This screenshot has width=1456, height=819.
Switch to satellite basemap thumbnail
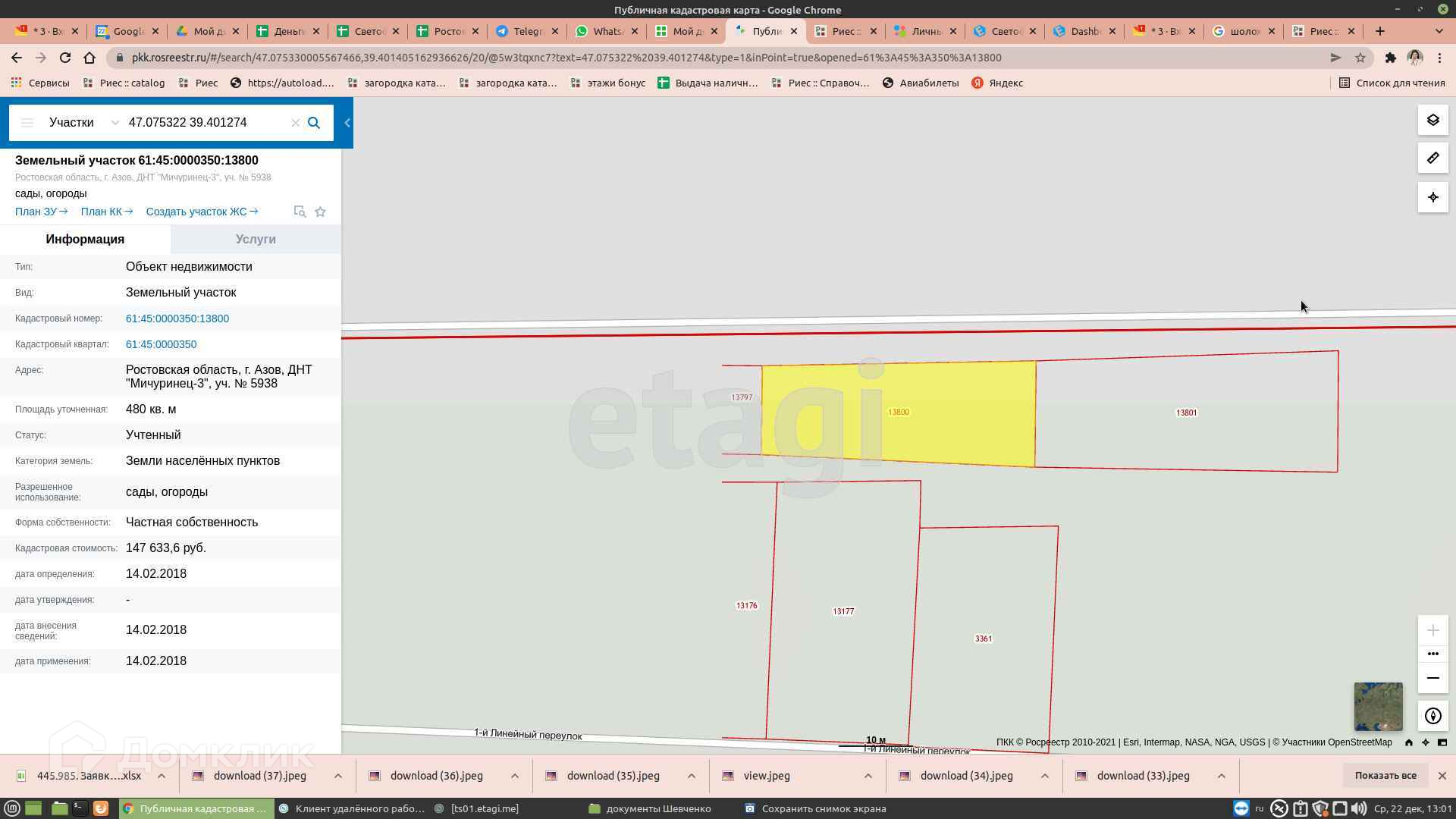pos(1378,706)
